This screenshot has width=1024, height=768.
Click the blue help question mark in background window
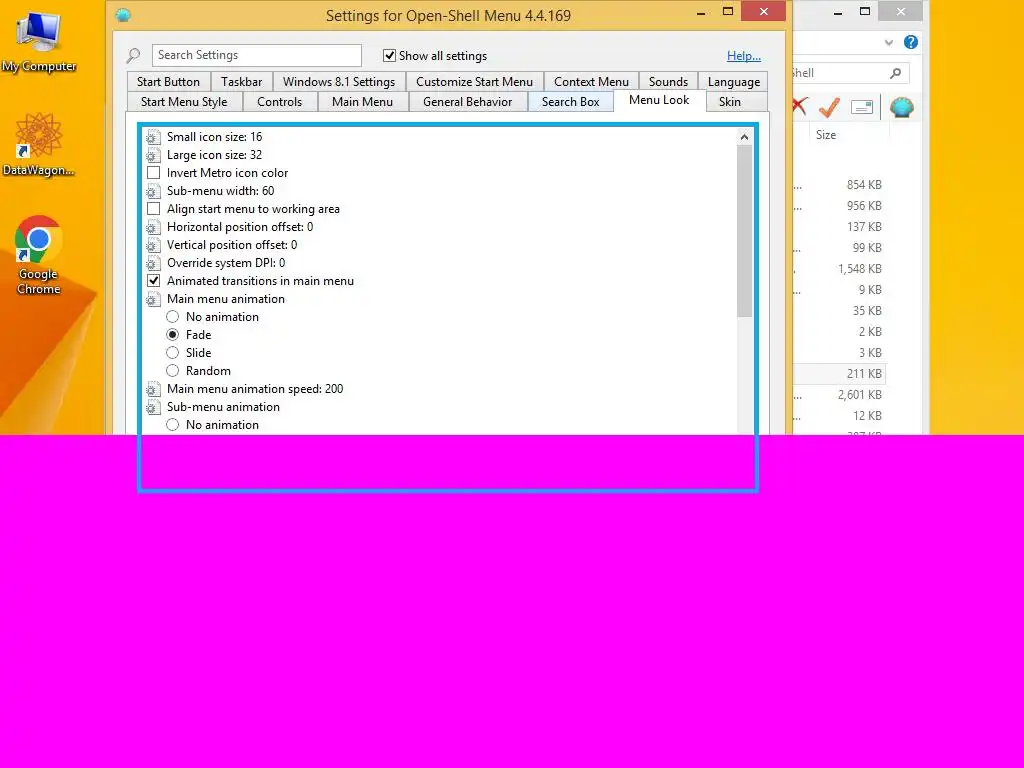click(x=911, y=42)
